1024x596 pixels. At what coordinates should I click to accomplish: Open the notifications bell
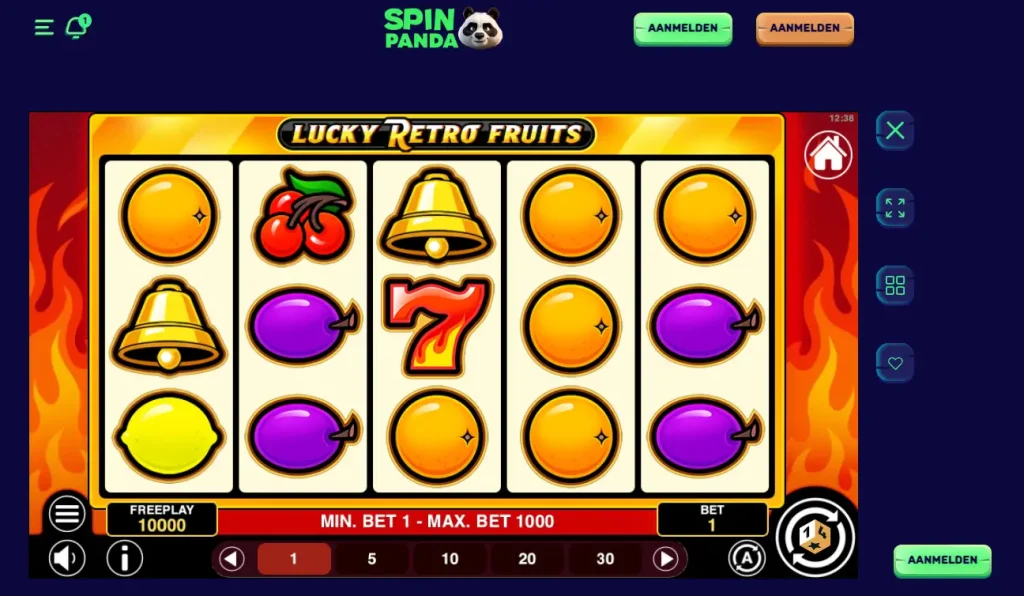78,27
